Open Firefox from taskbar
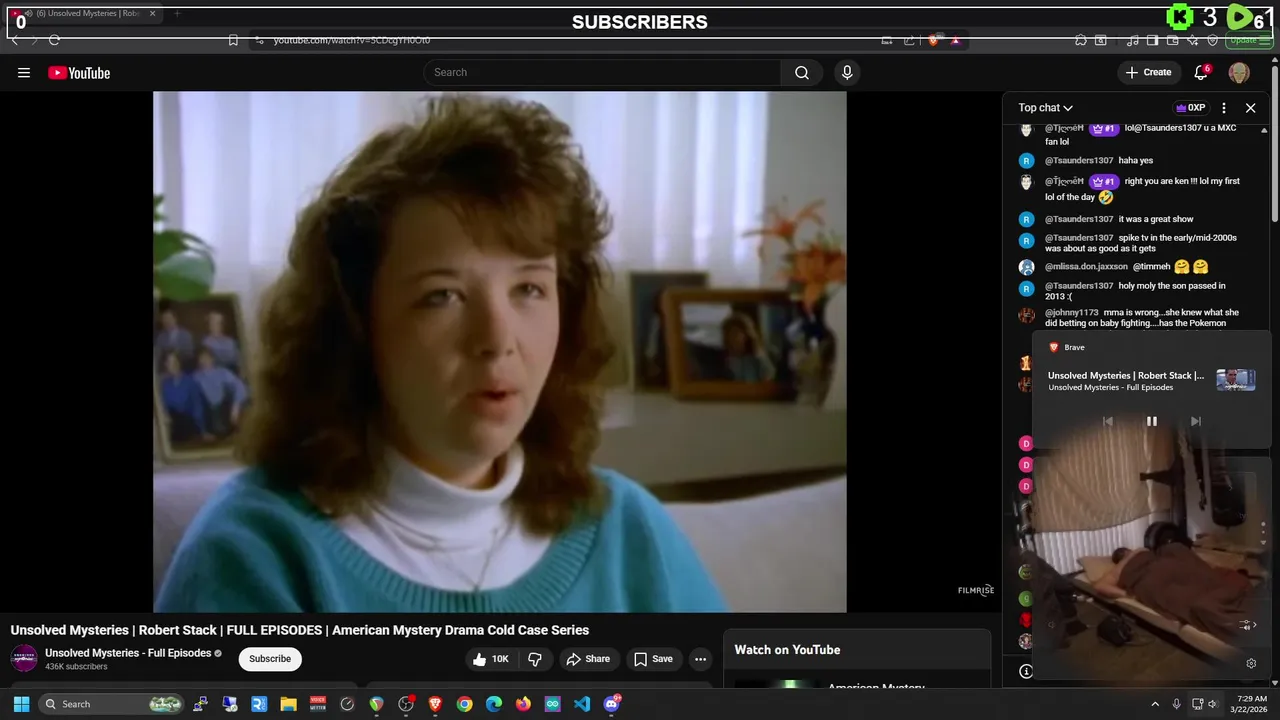The height and width of the screenshot is (720, 1280). pyautogui.click(x=523, y=704)
